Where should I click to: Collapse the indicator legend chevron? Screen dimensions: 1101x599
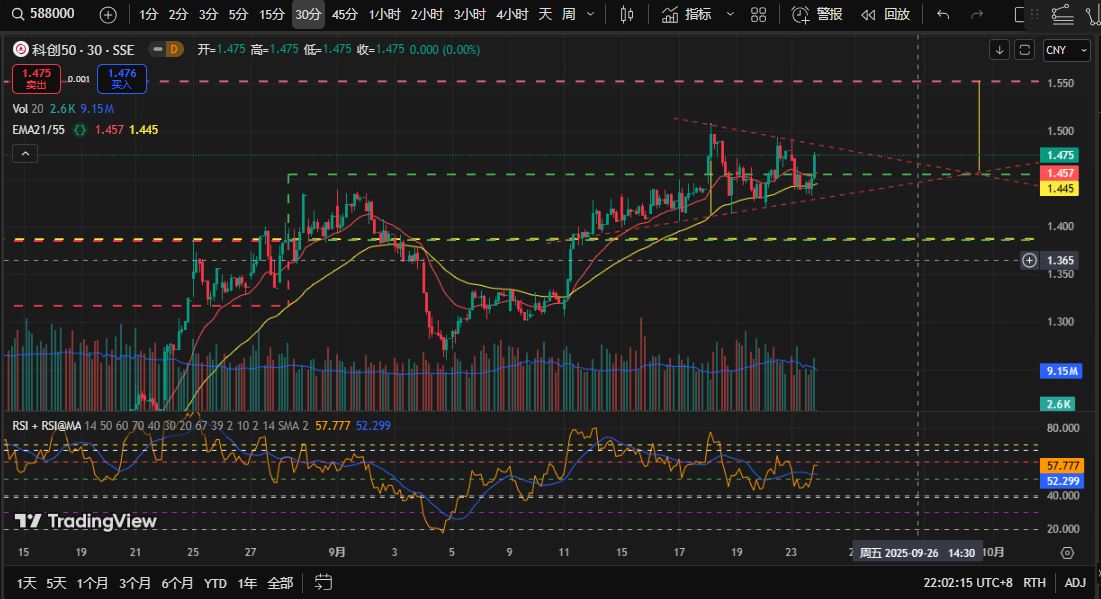(26, 153)
